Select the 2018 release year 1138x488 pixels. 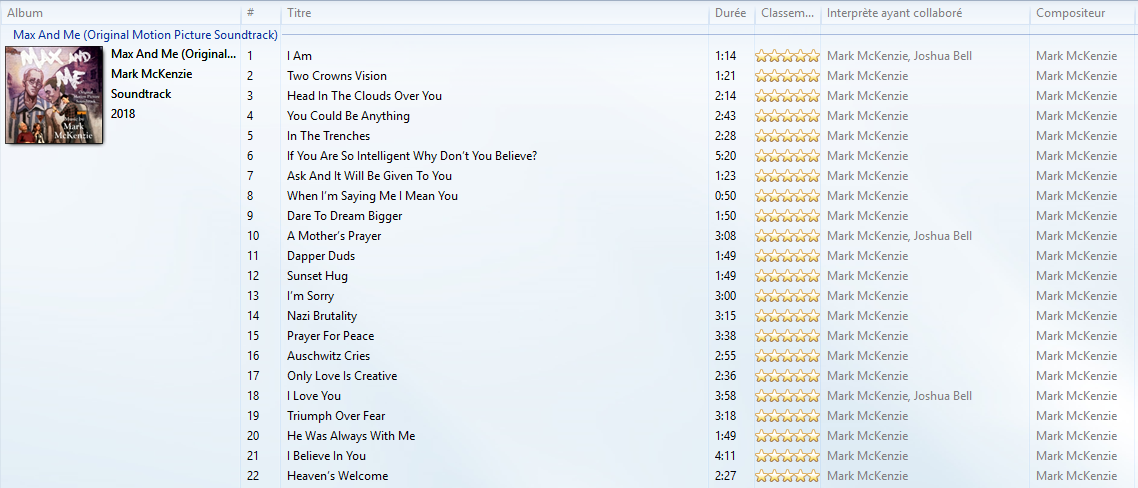(x=123, y=114)
